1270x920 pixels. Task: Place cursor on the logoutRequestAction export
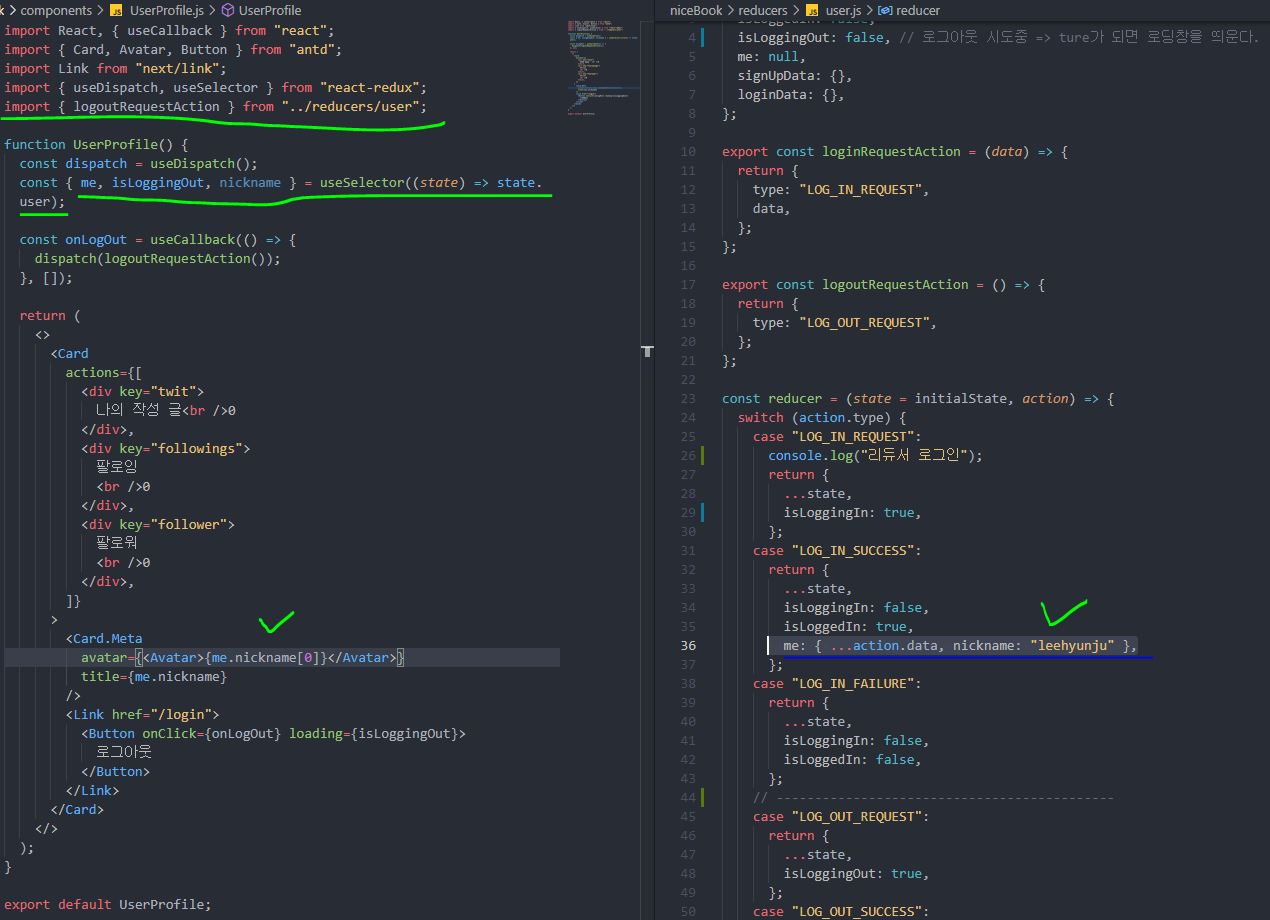(899, 285)
